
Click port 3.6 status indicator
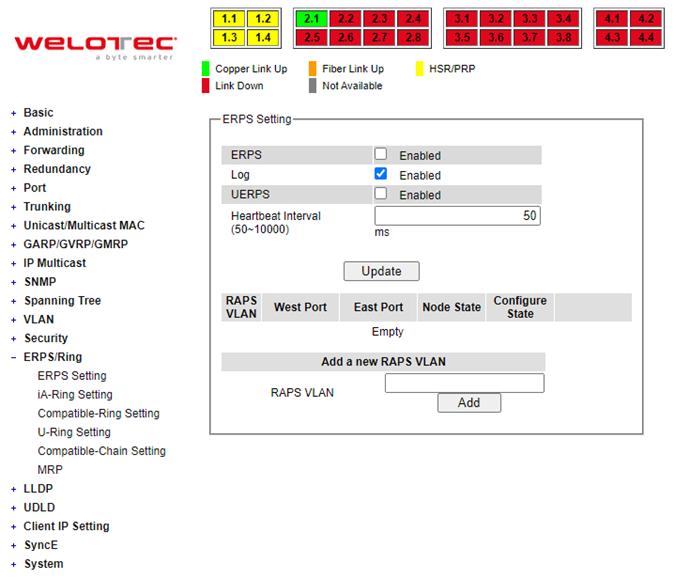[495, 37]
